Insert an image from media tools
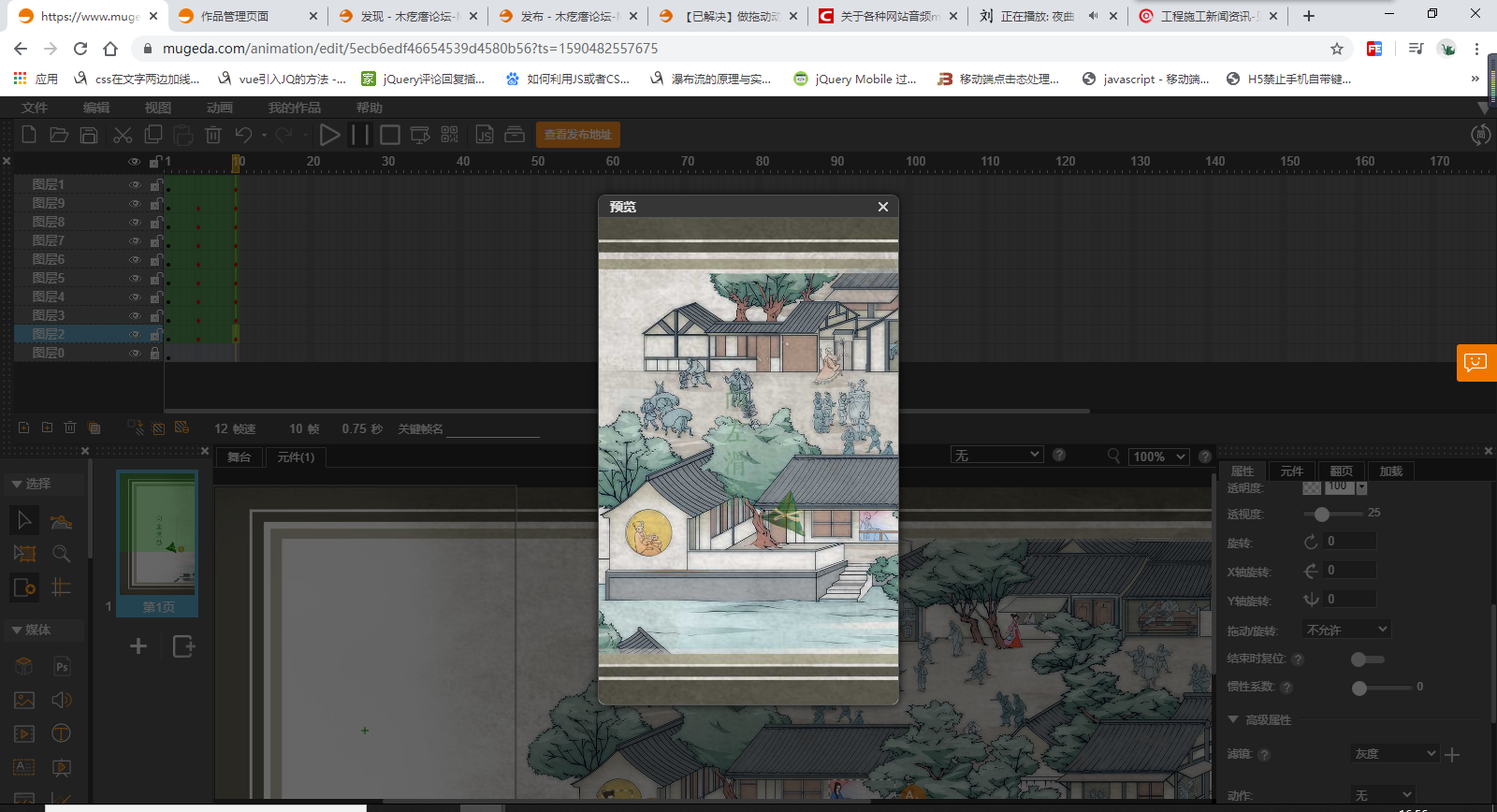 pos(24,701)
